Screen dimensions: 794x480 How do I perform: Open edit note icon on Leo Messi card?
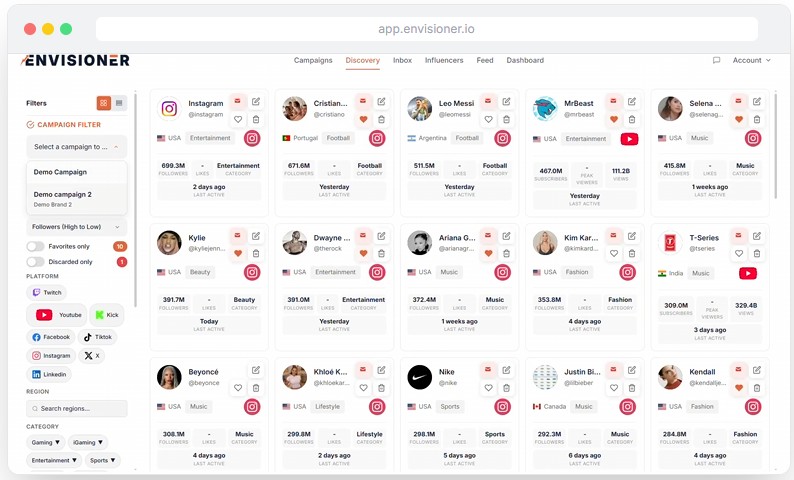pyautogui.click(x=506, y=101)
